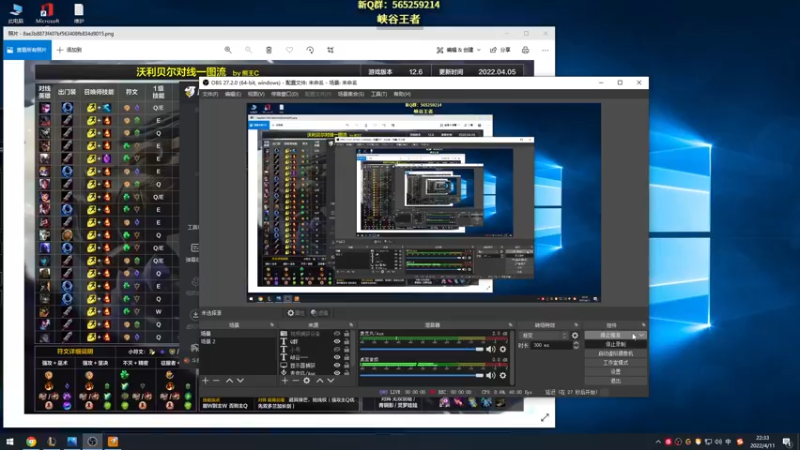Select 场景 in the scenes list

(237, 334)
